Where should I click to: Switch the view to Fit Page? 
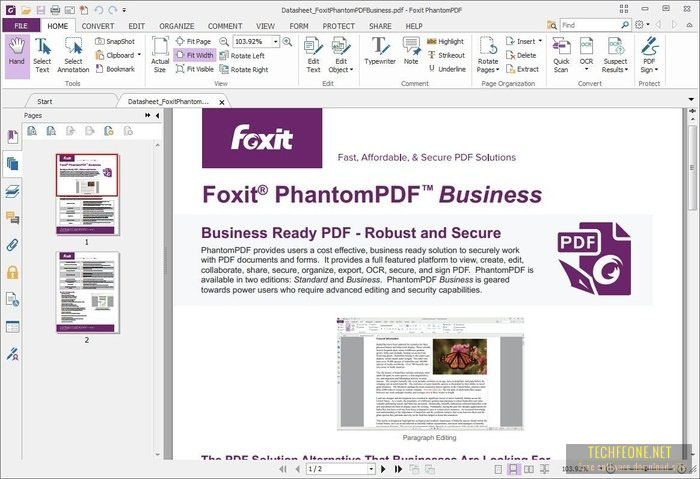[x=193, y=42]
